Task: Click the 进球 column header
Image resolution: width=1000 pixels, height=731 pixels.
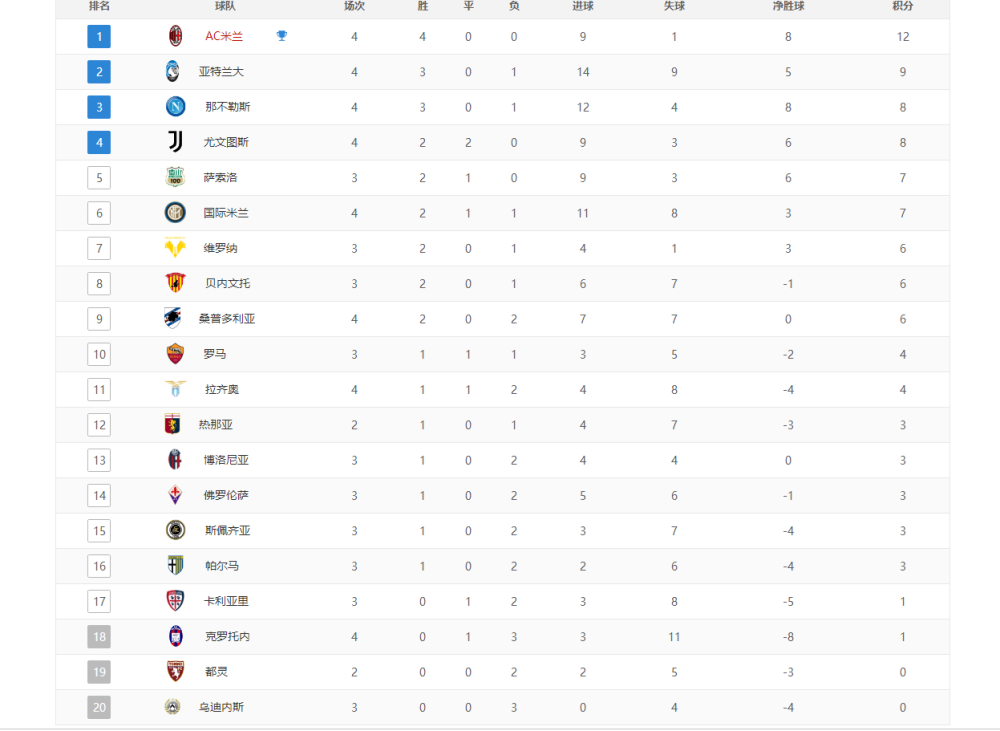Action: (583, 6)
